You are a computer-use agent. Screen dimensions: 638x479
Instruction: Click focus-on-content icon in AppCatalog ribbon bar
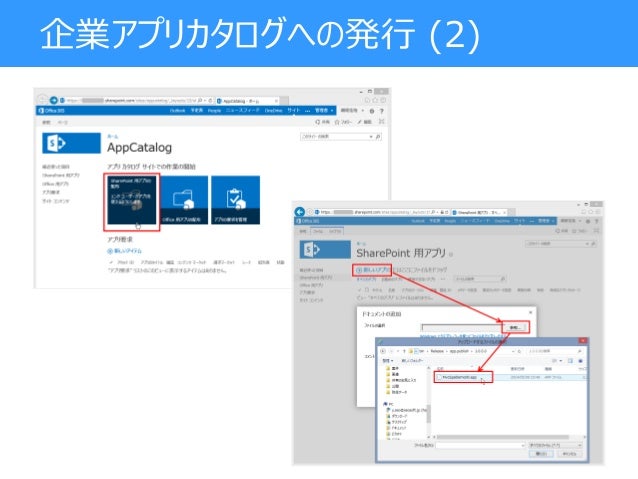(381, 121)
